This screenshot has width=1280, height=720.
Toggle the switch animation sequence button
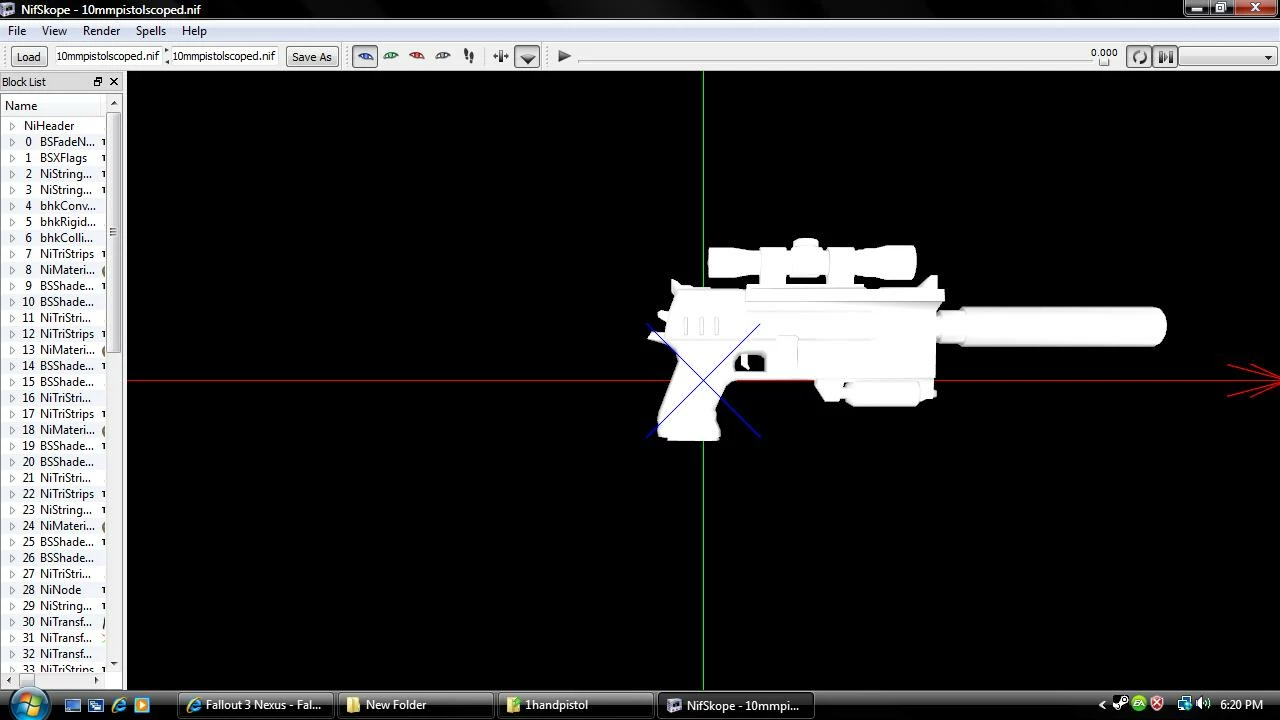point(1165,56)
